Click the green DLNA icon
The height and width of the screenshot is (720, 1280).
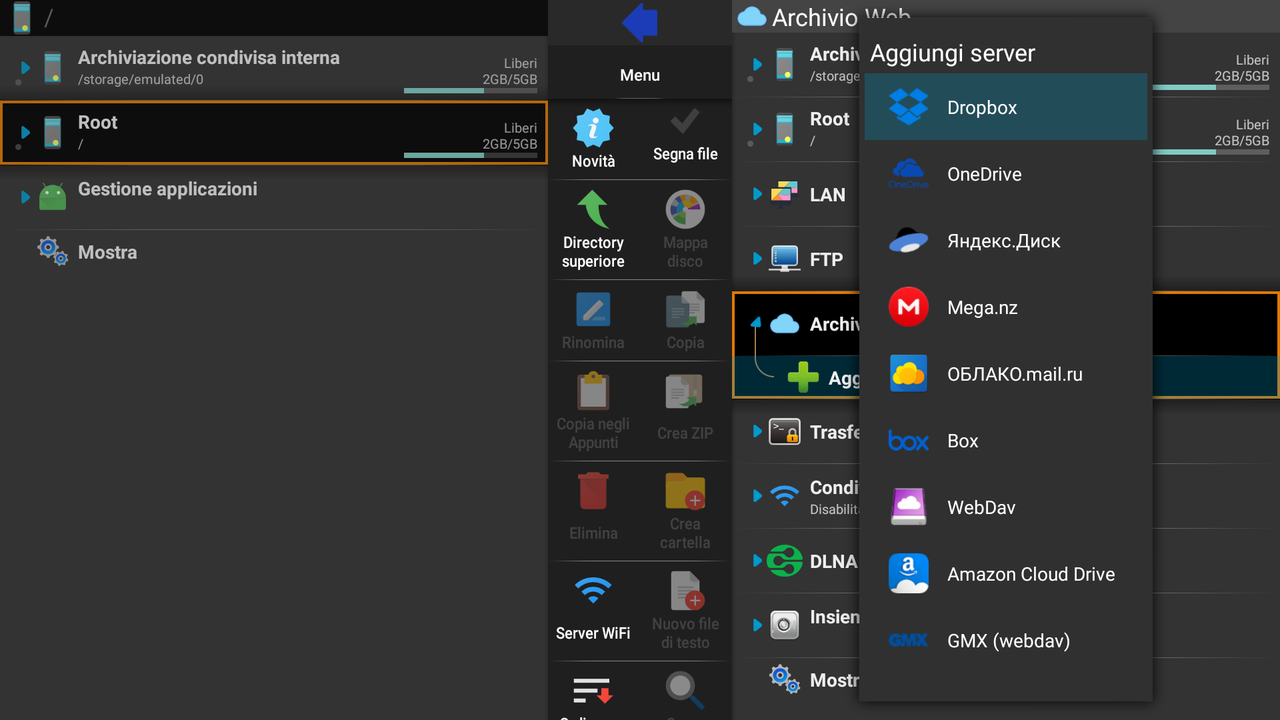tap(784, 561)
